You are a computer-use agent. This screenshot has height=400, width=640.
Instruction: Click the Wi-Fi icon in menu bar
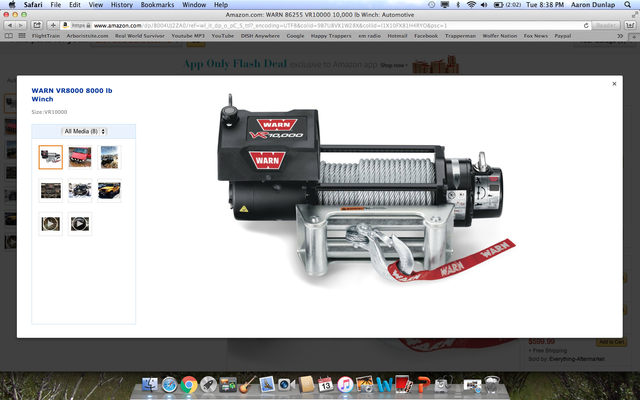470,5
